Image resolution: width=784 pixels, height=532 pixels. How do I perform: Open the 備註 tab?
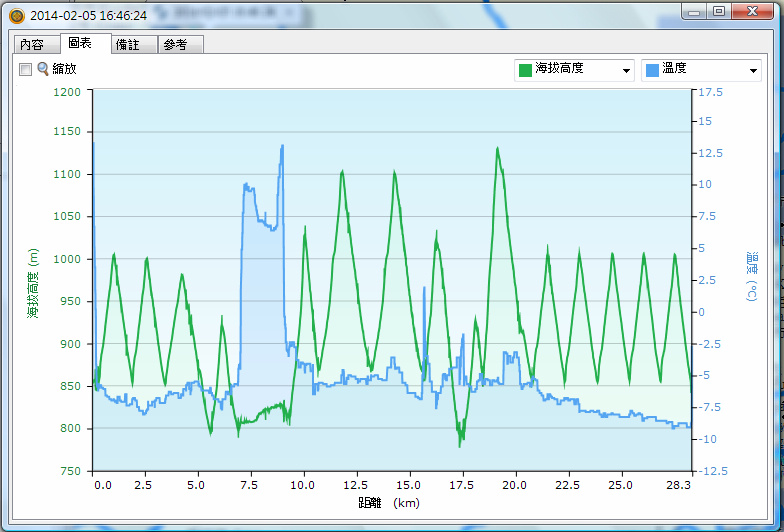click(x=128, y=45)
